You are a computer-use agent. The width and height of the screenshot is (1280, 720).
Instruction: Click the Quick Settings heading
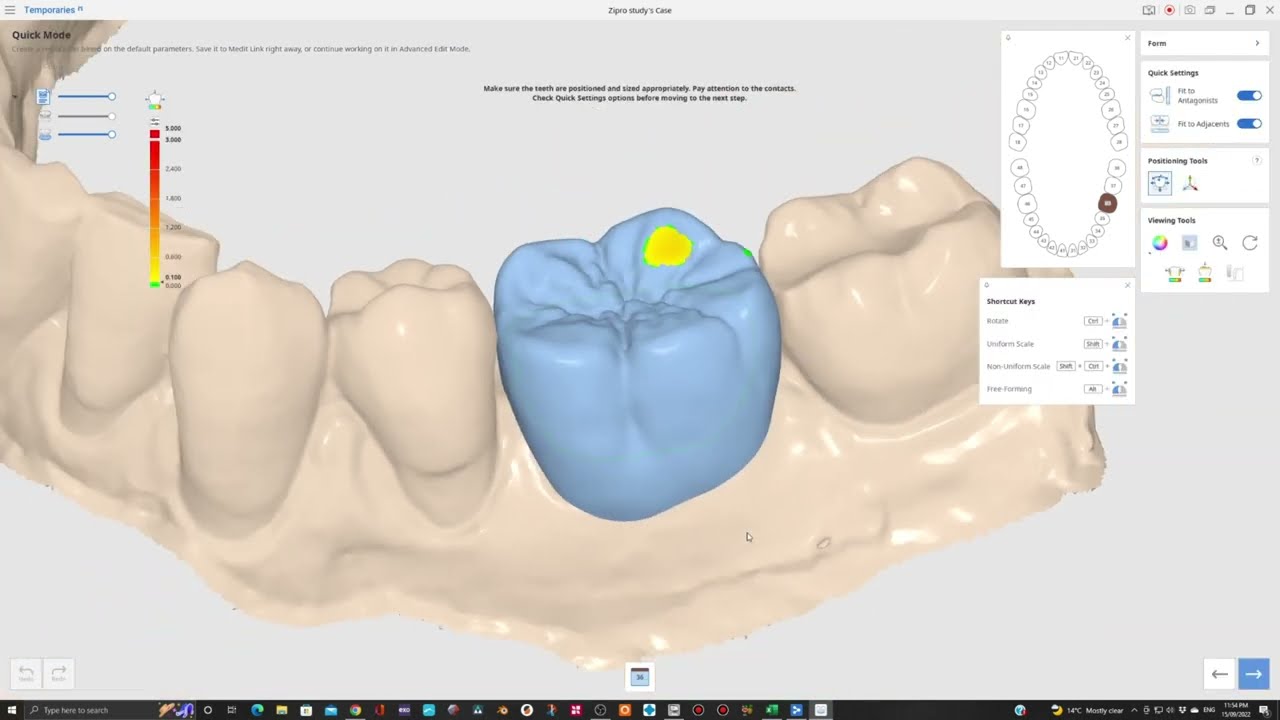pyautogui.click(x=1173, y=73)
